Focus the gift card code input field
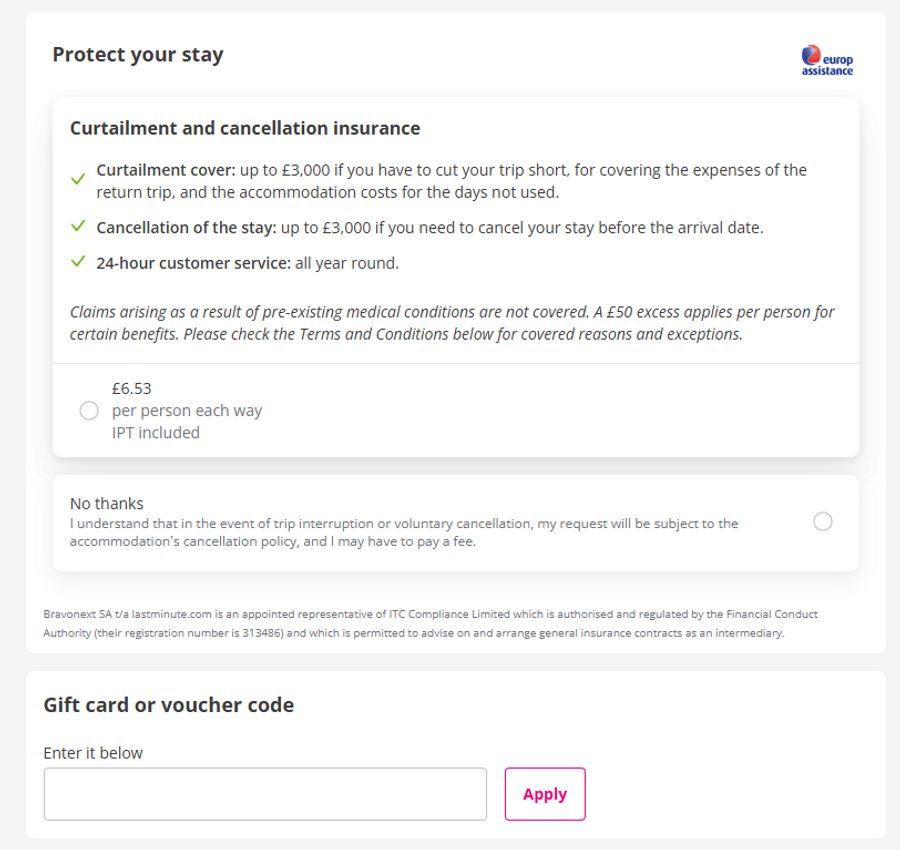This screenshot has height=850, width=900. click(x=265, y=794)
